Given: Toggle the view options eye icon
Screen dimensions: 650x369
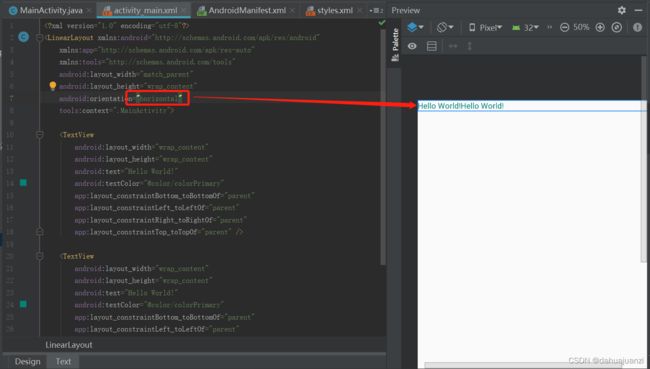Looking at the screenshot, I should click(412, 46).
